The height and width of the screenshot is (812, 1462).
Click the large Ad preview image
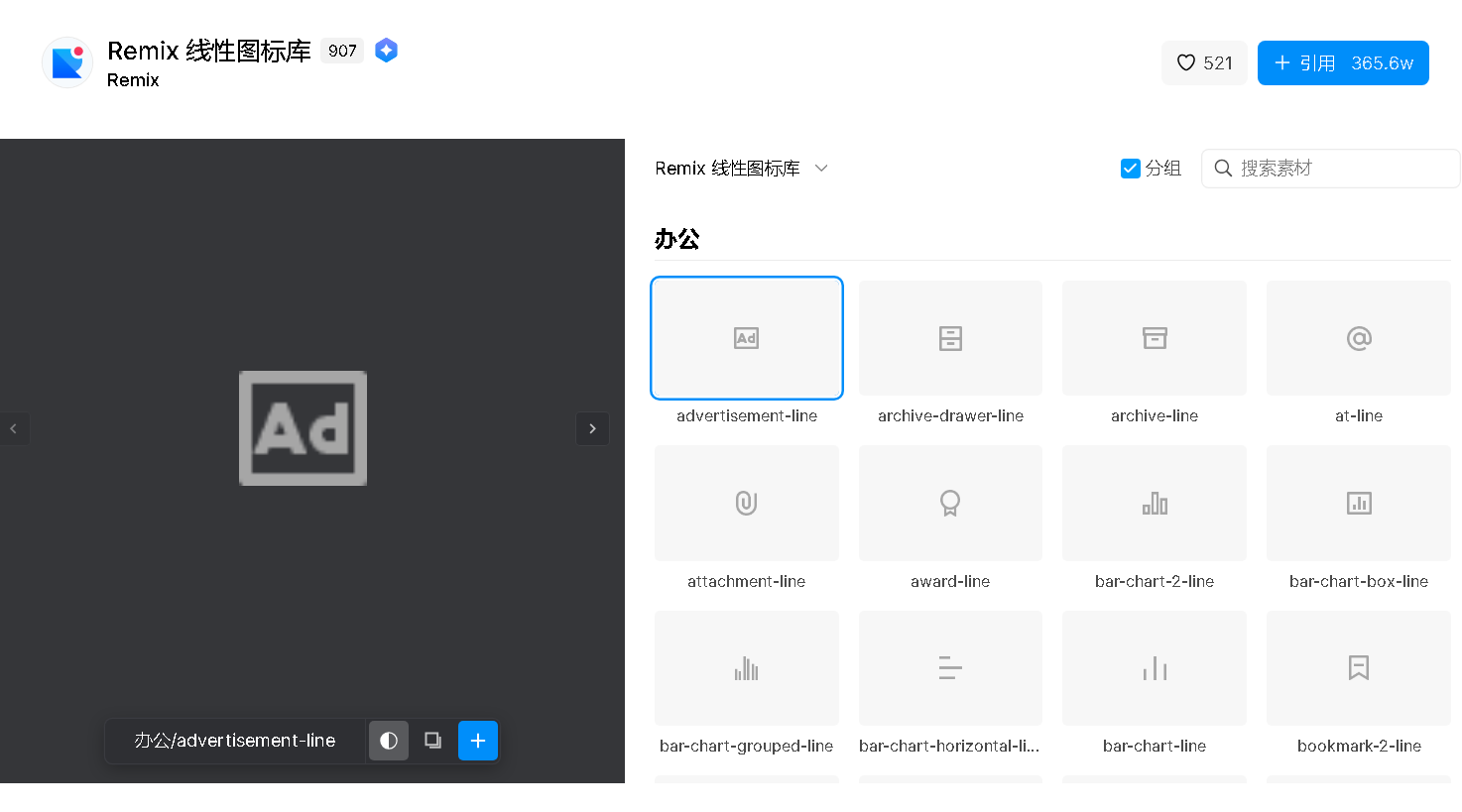tap(304, 428)
